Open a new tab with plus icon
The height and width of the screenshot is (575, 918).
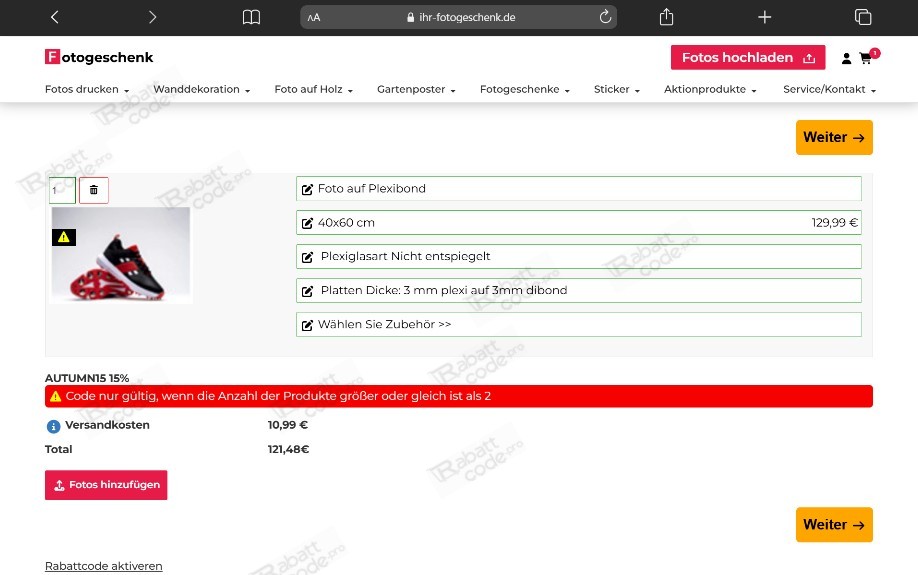pos(764,17)
